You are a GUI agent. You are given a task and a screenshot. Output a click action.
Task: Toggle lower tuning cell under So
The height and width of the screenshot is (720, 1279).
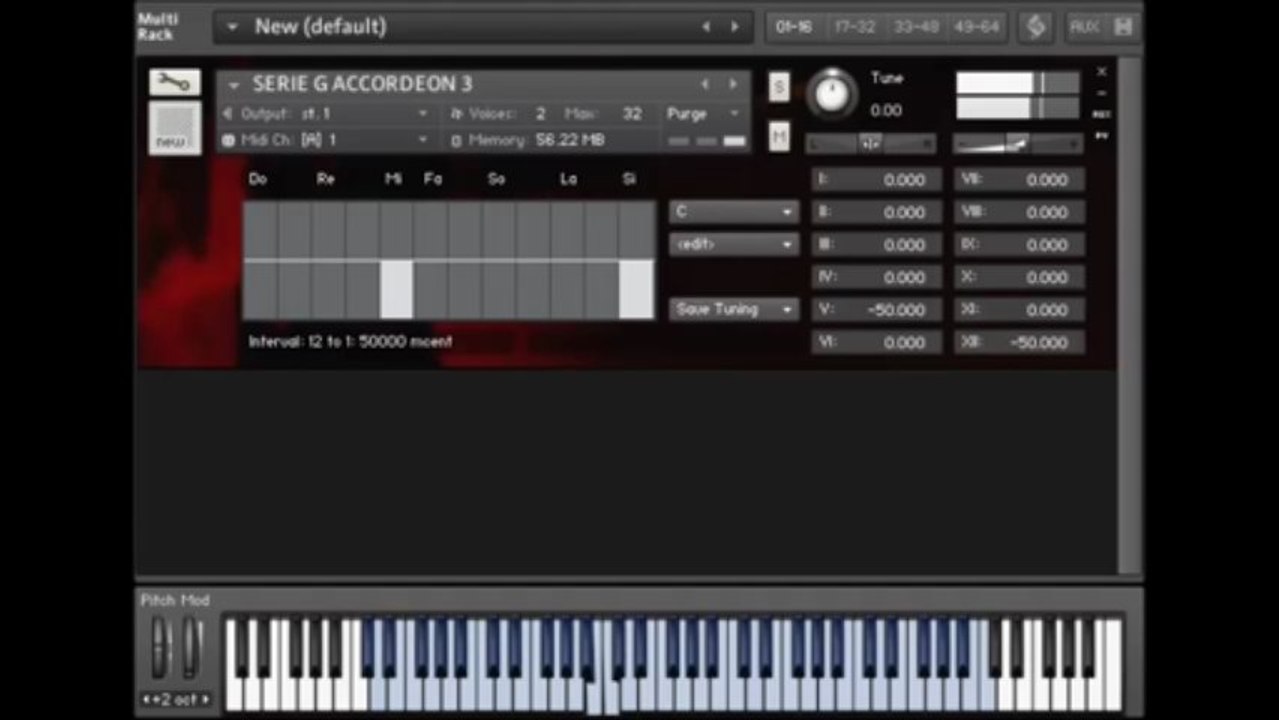pyautogui.click(x=499, y=290)
